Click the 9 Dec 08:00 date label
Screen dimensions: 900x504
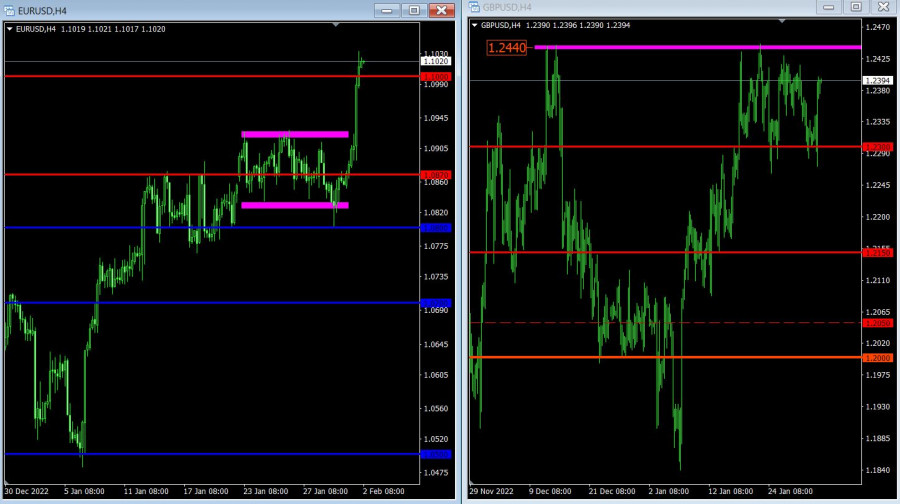pos(550,491)
